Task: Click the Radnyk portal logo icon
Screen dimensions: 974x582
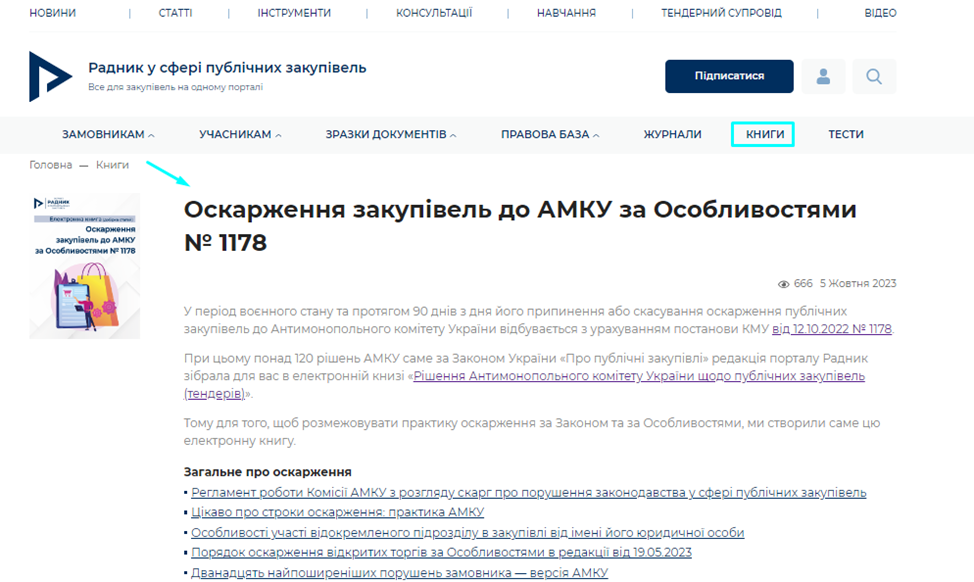Action: 50,76
